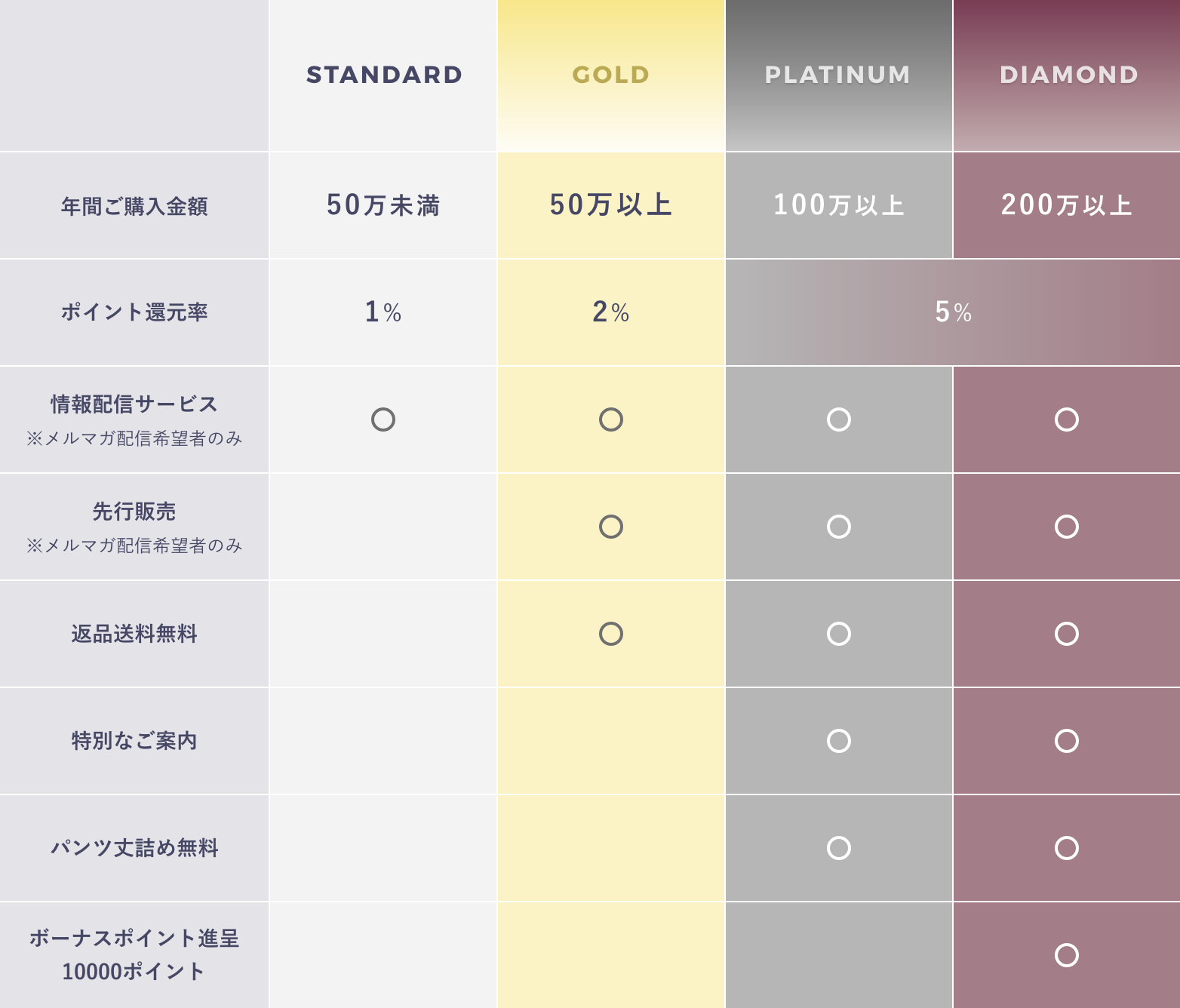Select the STANDARD column header

coord(383,75)
